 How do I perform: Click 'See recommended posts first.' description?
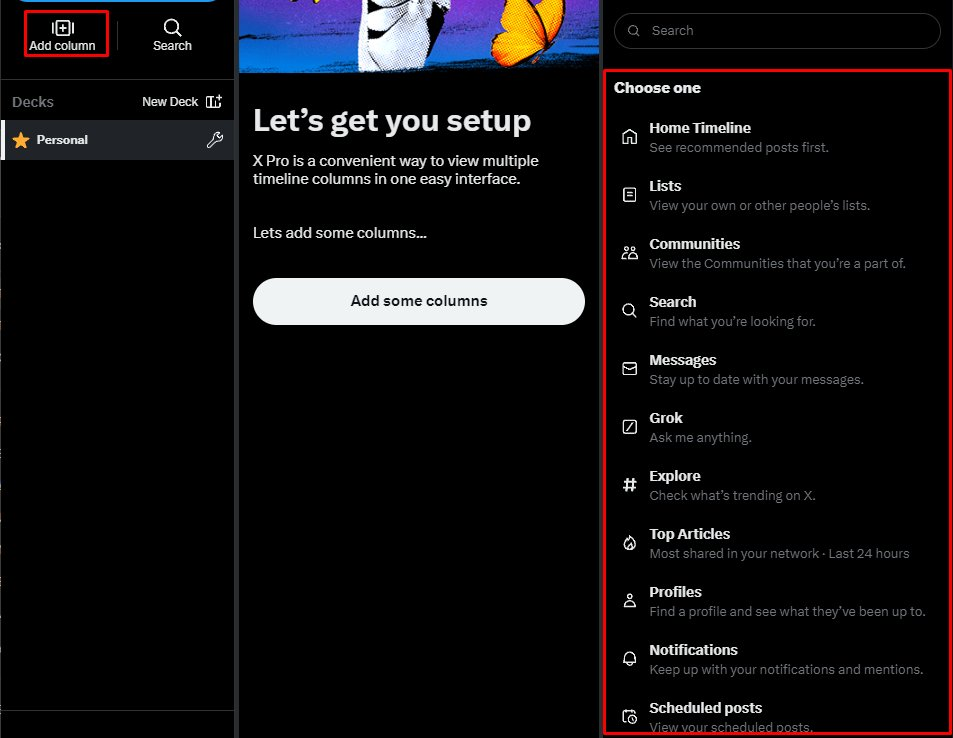pyautogui.click(x=738, y=148)
